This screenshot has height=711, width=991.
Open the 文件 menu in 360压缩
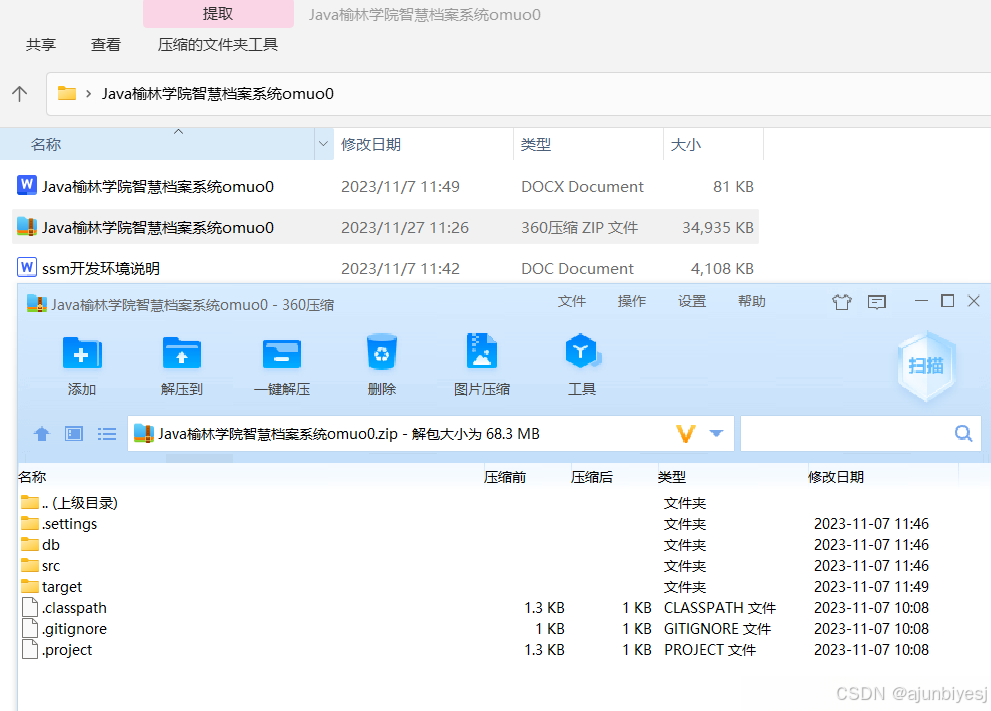coord(571,301)
